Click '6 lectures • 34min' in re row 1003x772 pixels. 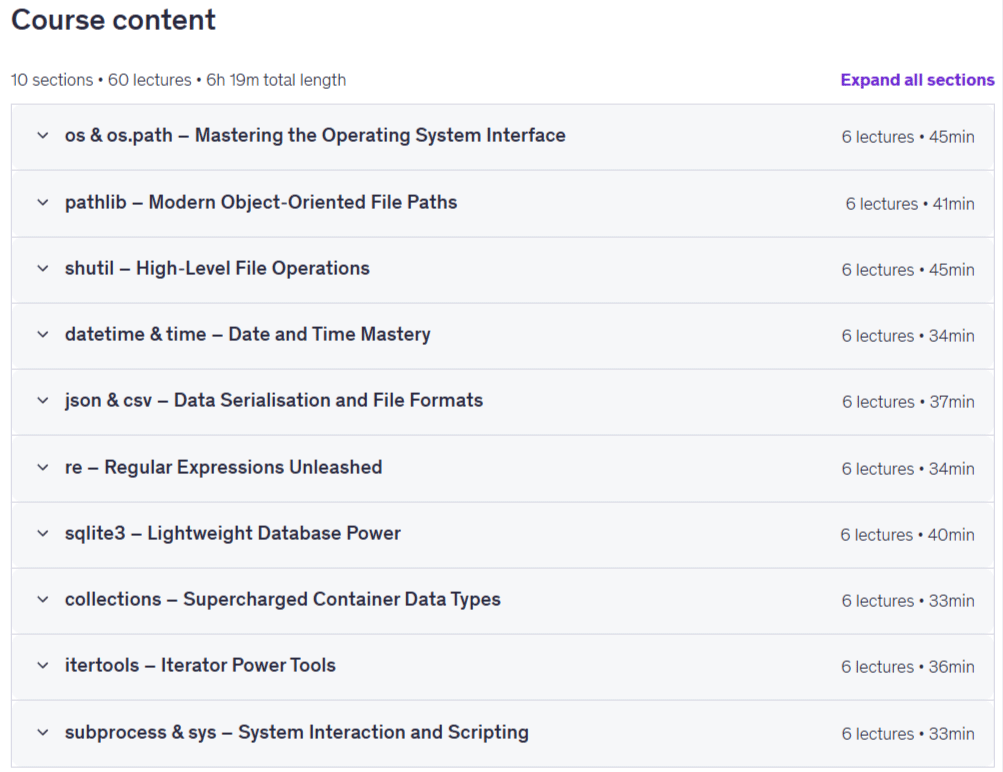(x=908, y=469)
